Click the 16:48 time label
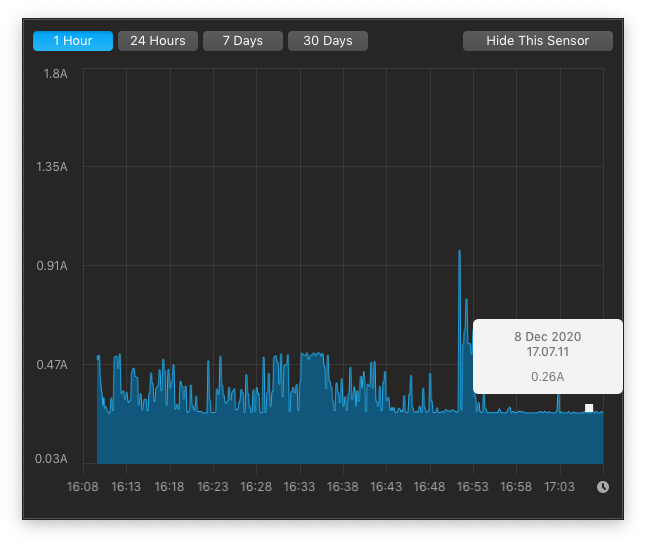 pos(429,487)
